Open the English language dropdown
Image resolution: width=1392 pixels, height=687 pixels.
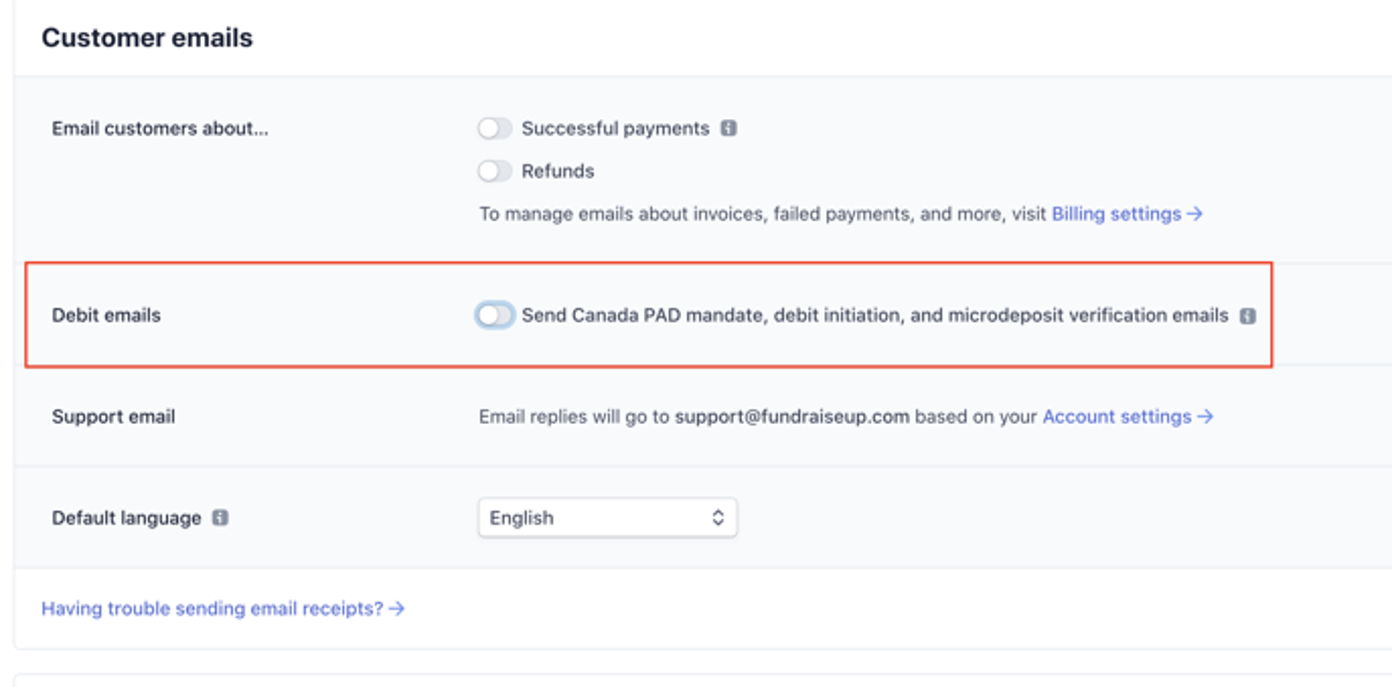point(608,518)
